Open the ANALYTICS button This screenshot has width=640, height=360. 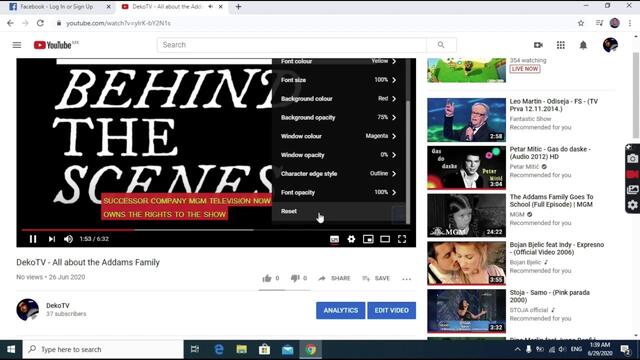click(x=340, y=311)
